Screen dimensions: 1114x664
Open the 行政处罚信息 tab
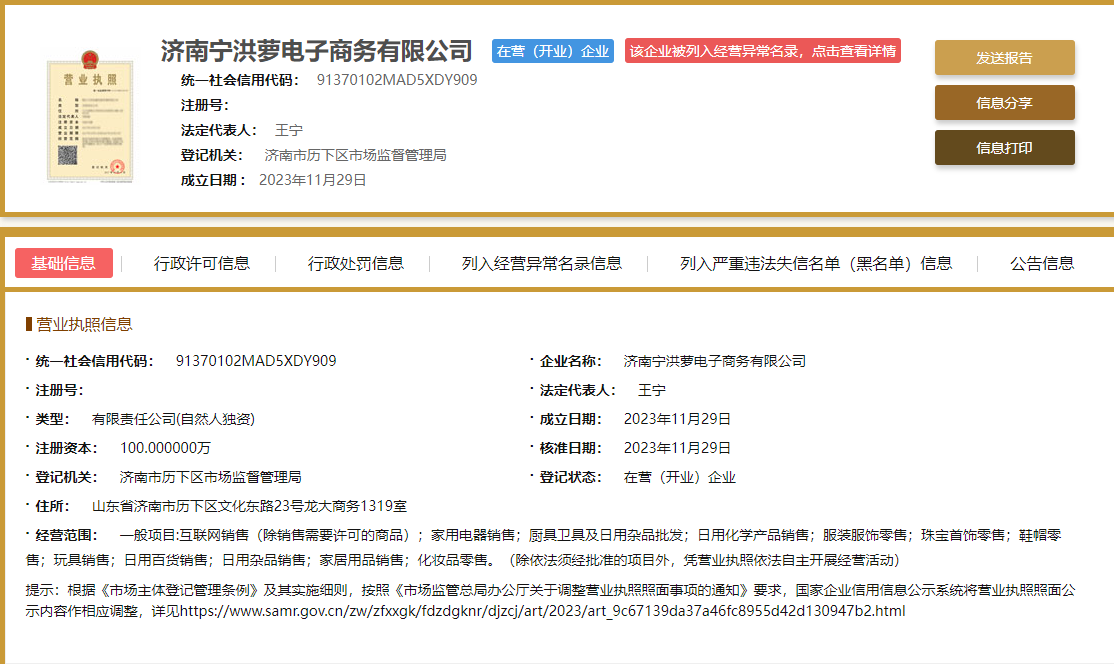(355, 262)
